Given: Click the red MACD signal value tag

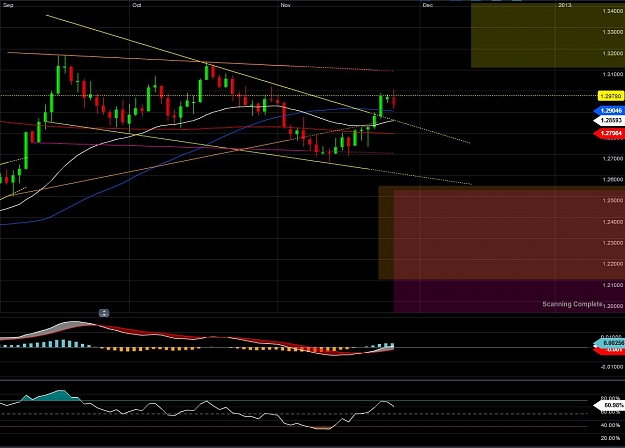Looking at the screenshot, I should click(x=610, y=350).
